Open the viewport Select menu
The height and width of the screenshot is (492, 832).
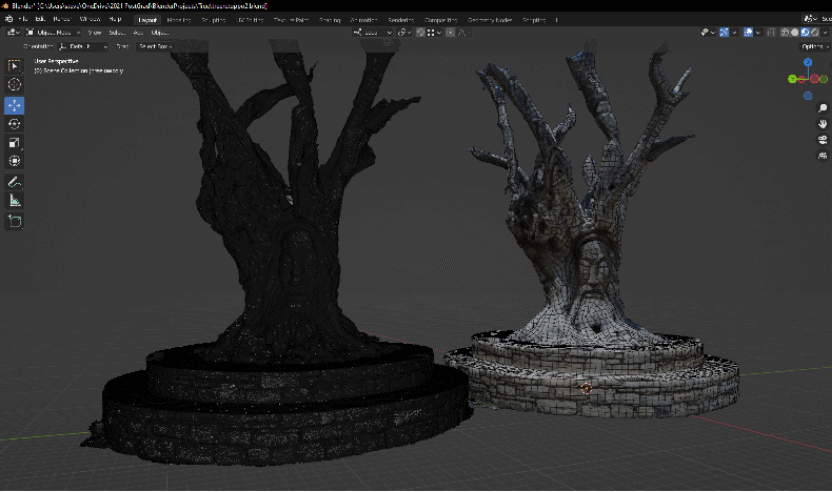pos(117,32)
